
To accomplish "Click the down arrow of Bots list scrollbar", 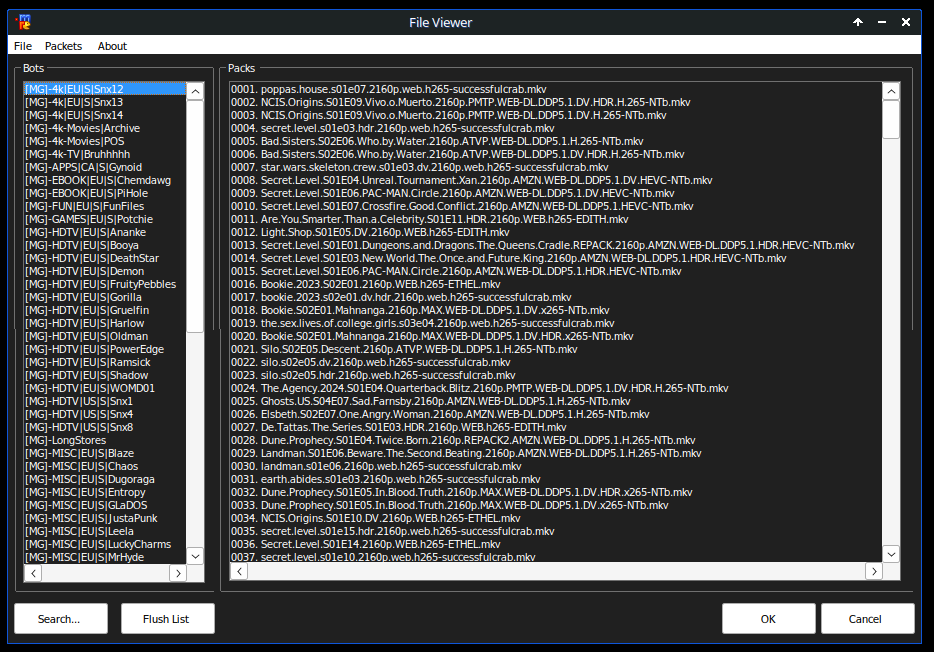I will (x=195, y=554).
